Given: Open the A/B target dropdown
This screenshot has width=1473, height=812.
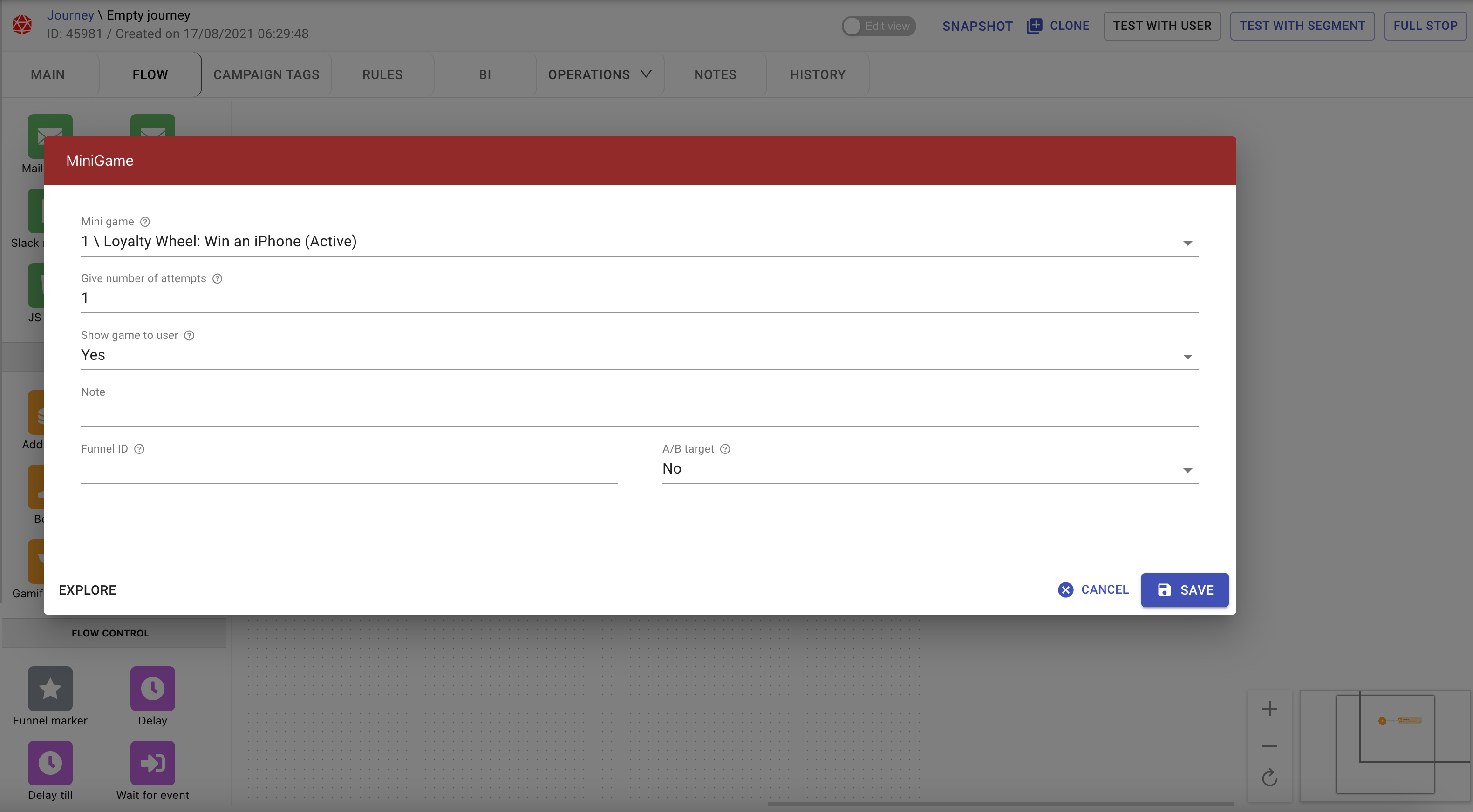Looking at the screenshot, I should tap(930, 469).
